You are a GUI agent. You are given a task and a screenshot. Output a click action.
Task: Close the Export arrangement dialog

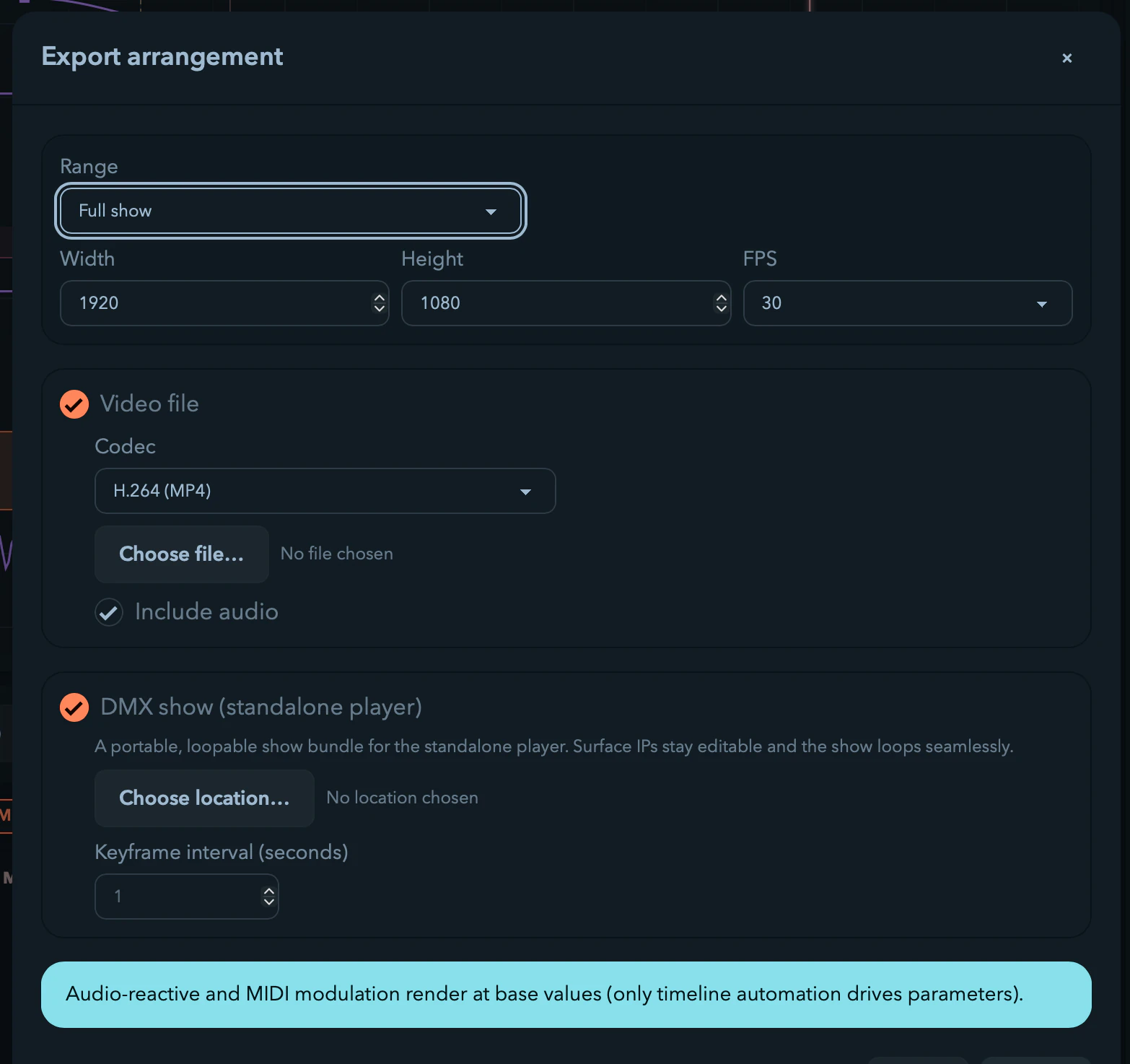pyautogui.click(x=1067, y=58)
